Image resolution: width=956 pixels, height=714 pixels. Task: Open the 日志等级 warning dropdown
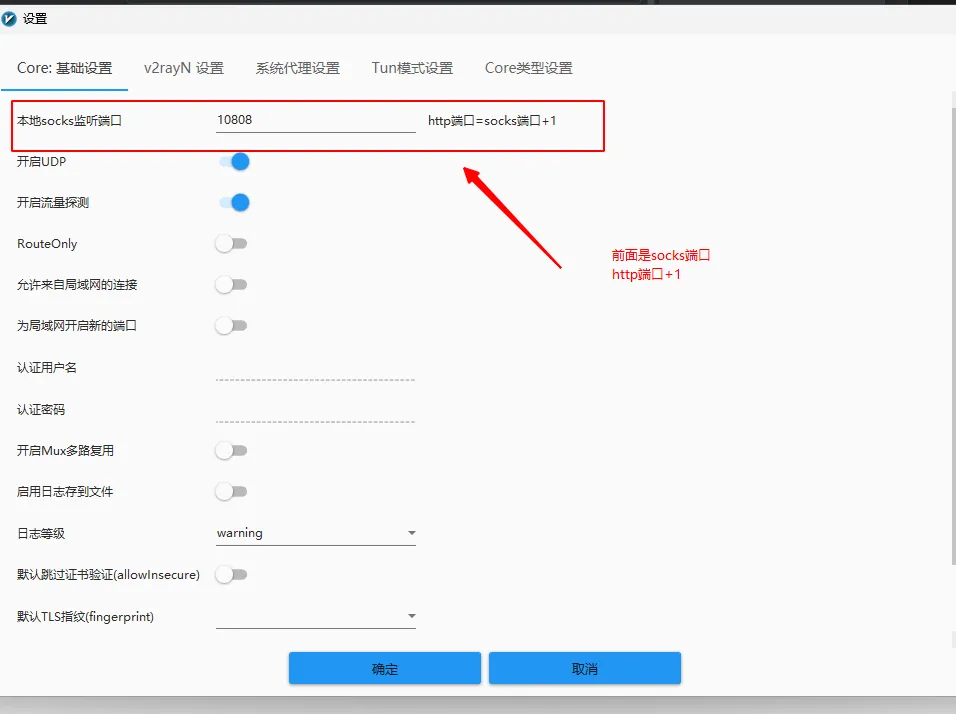[x=315, y=534]
